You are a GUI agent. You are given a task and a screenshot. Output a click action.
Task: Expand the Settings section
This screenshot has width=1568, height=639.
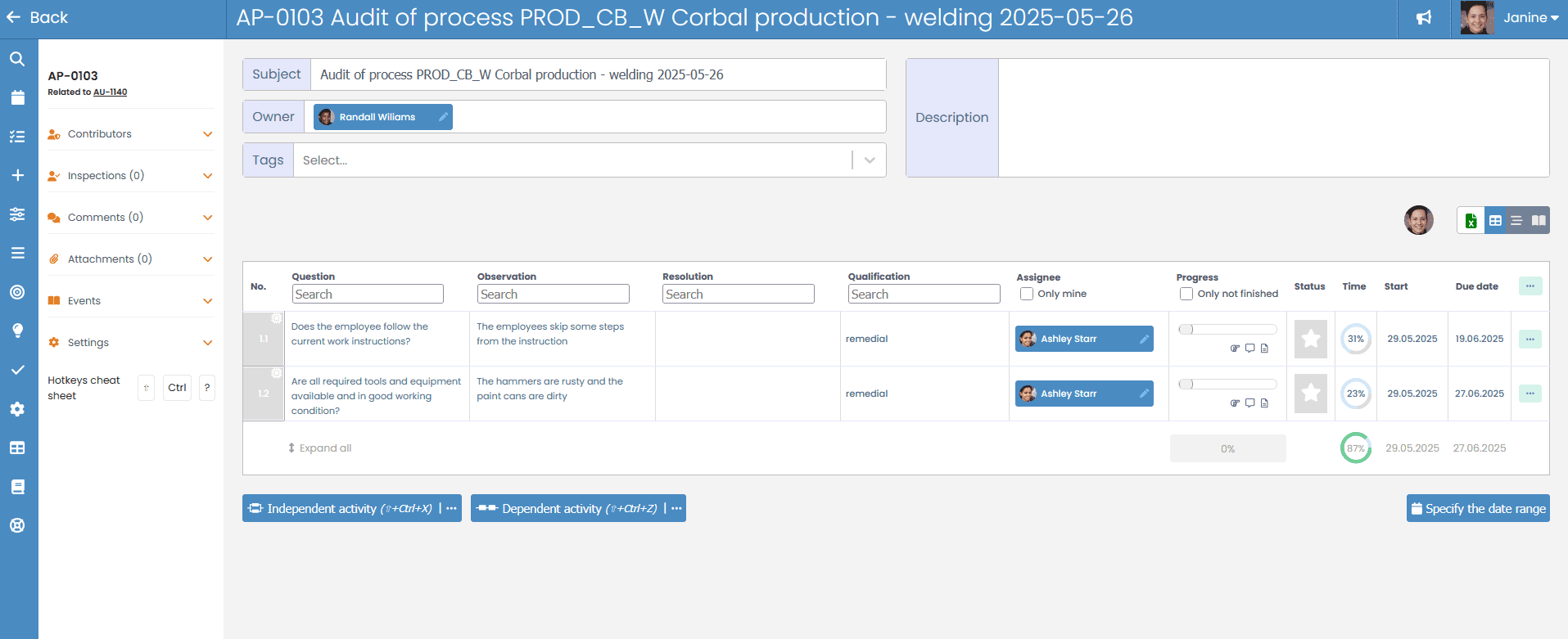coord(130,343)
